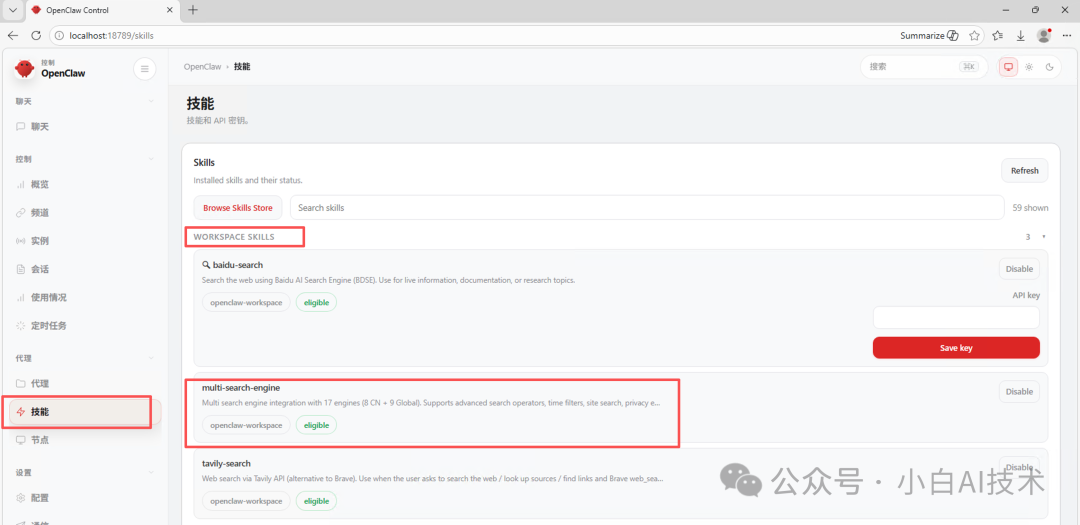This screenshot has width=1080, height=525.
Task: Select the system theme monitor icon
Action: [1008, 67]
